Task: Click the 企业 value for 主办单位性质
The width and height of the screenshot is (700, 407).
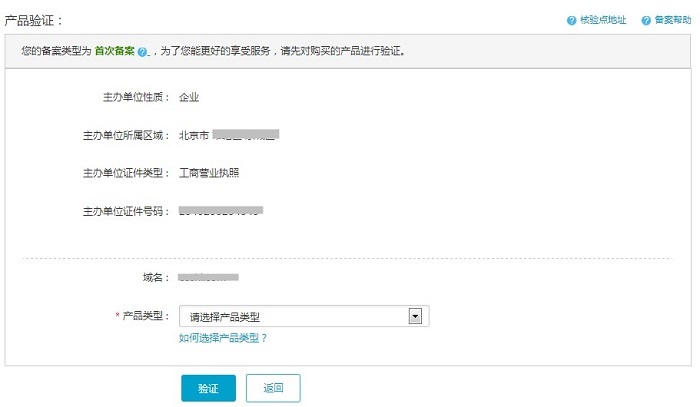Action: [x=189, y=97]
